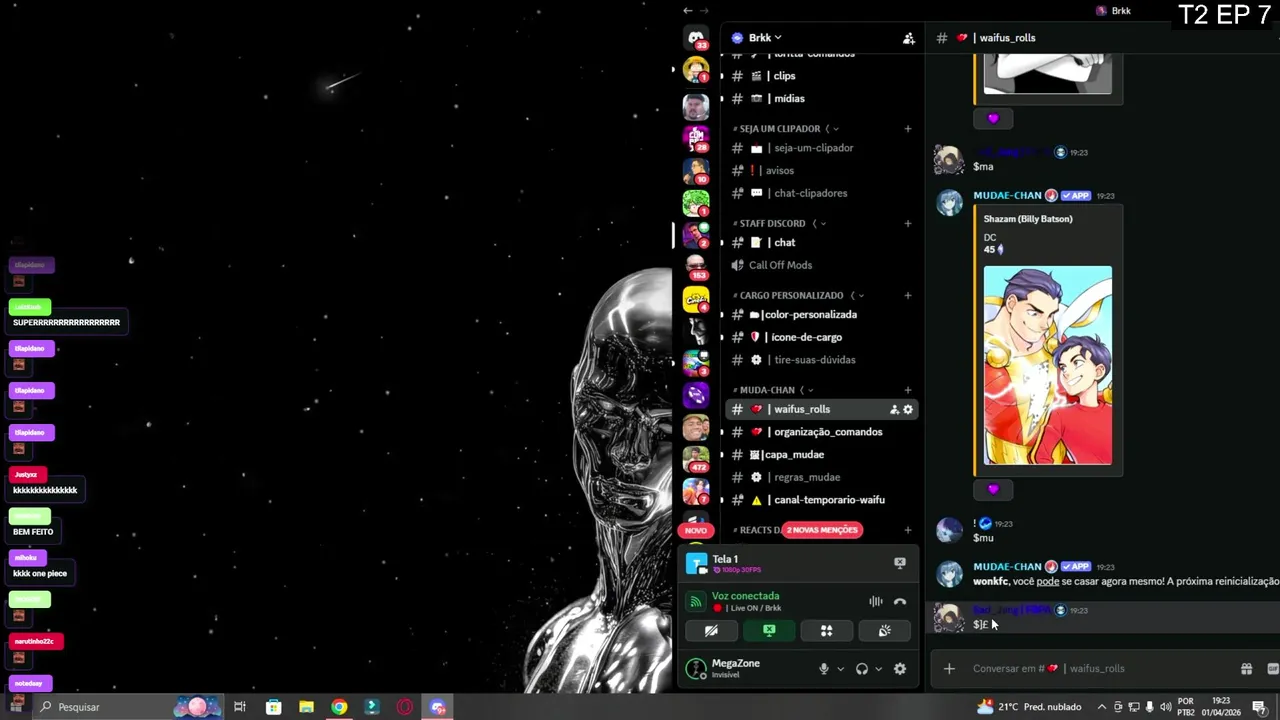
Task: Toggle the microphone mute button
Action: pos(824,669)
